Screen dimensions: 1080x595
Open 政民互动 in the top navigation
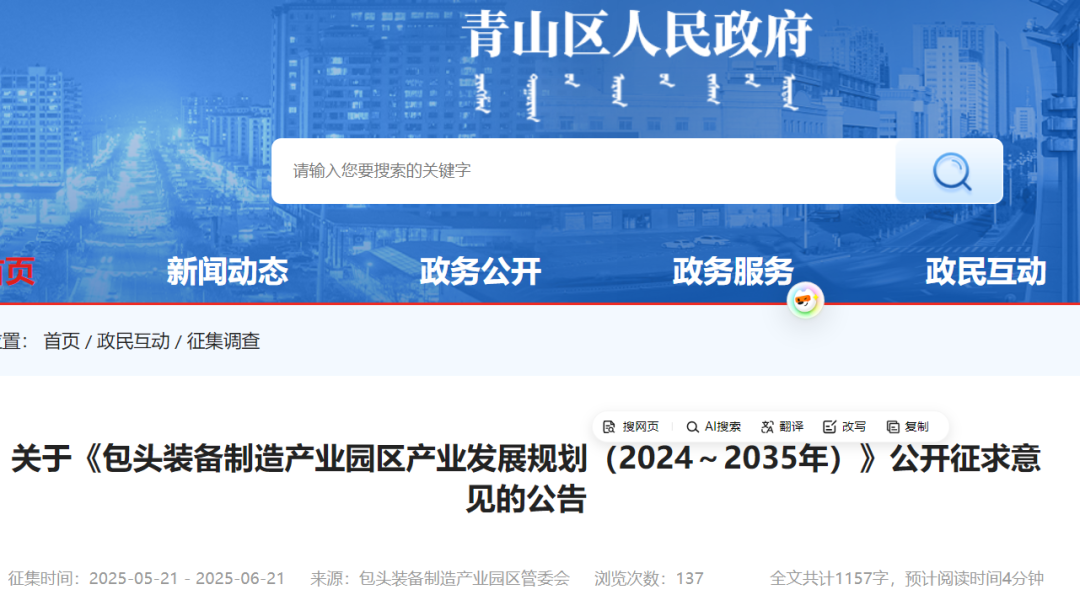coord(986,271)
